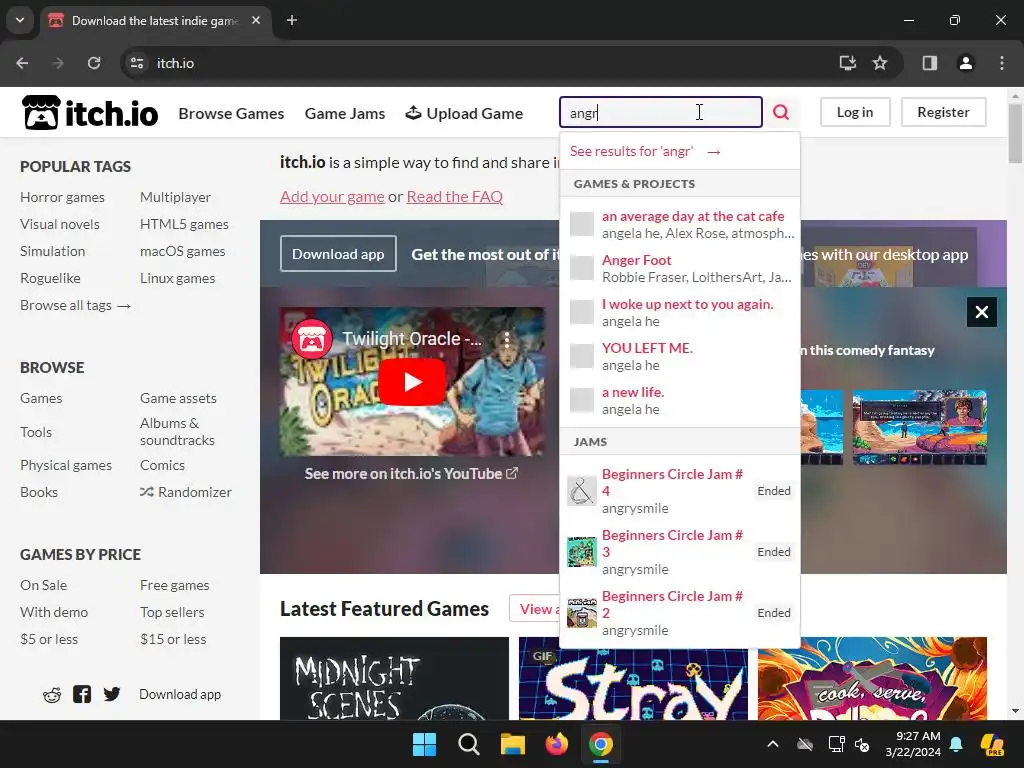Launch Firefox from the taskbar

tap(556, 744)
